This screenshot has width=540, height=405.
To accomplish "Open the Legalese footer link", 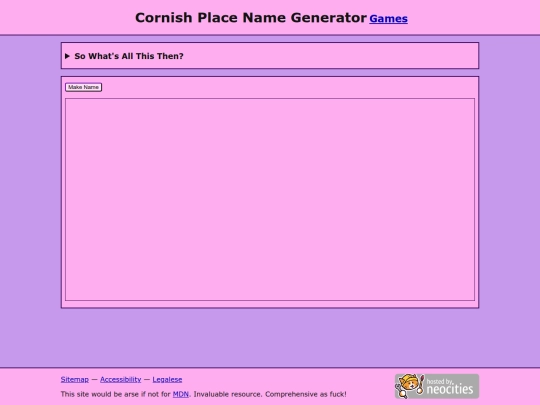I will tap(167, 379).
